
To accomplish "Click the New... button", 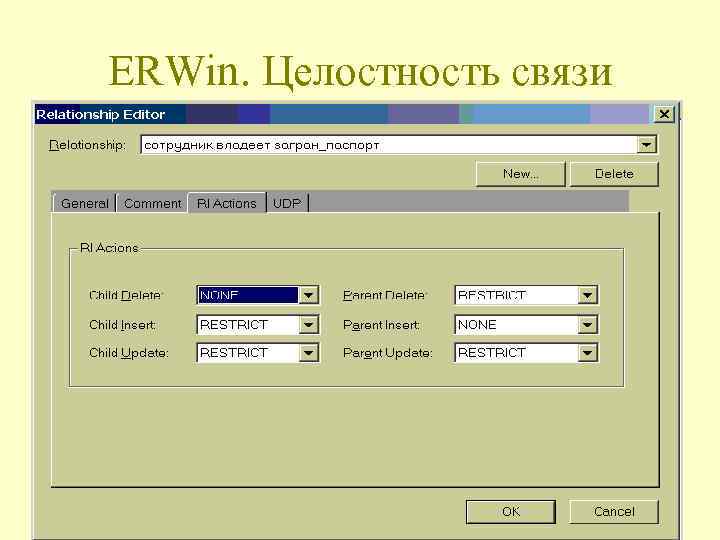I will point(520,174).
